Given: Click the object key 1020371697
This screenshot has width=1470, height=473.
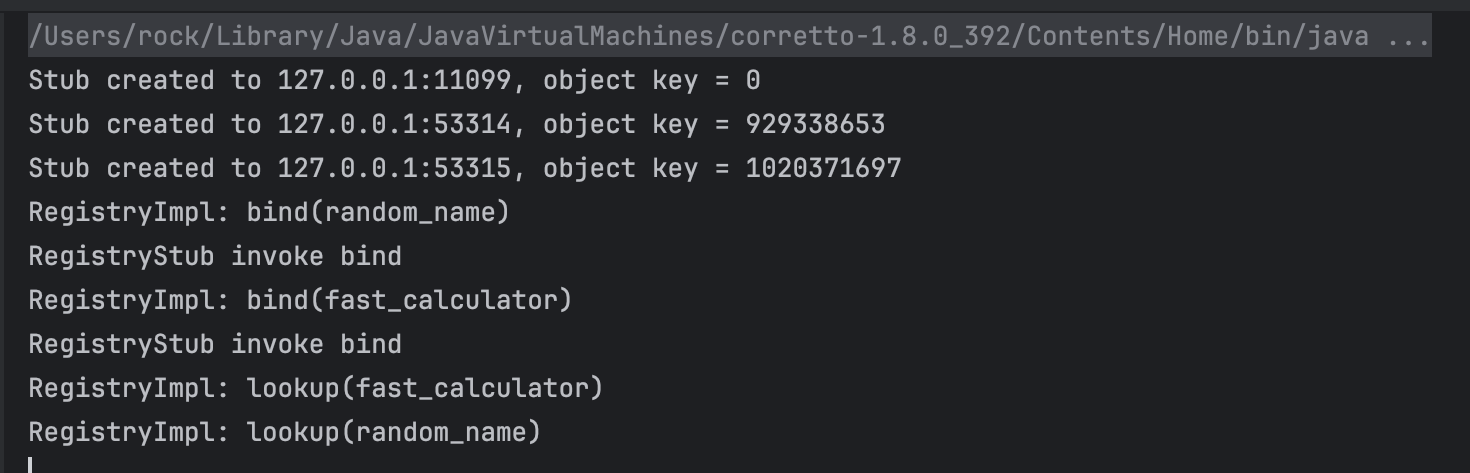Looking at the screenshot, I should pyautogui.click(x=823, y=169).
